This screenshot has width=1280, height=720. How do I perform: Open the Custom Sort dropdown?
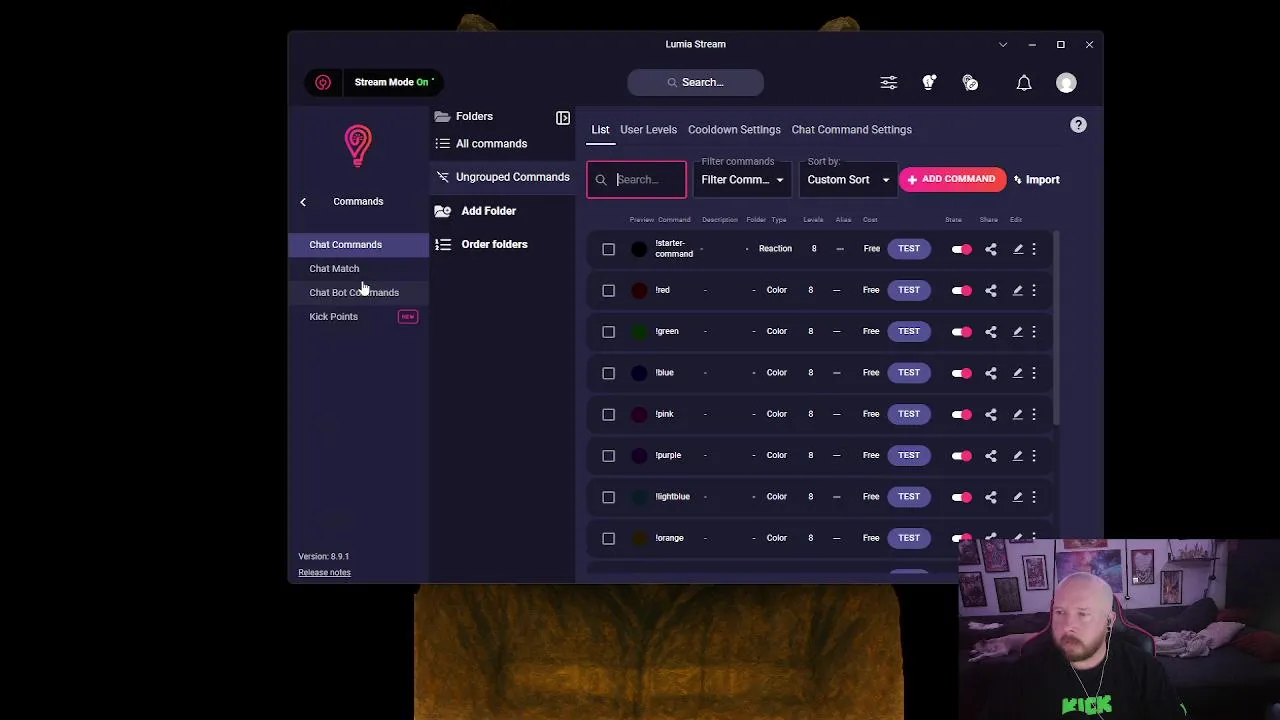(848, 180)
